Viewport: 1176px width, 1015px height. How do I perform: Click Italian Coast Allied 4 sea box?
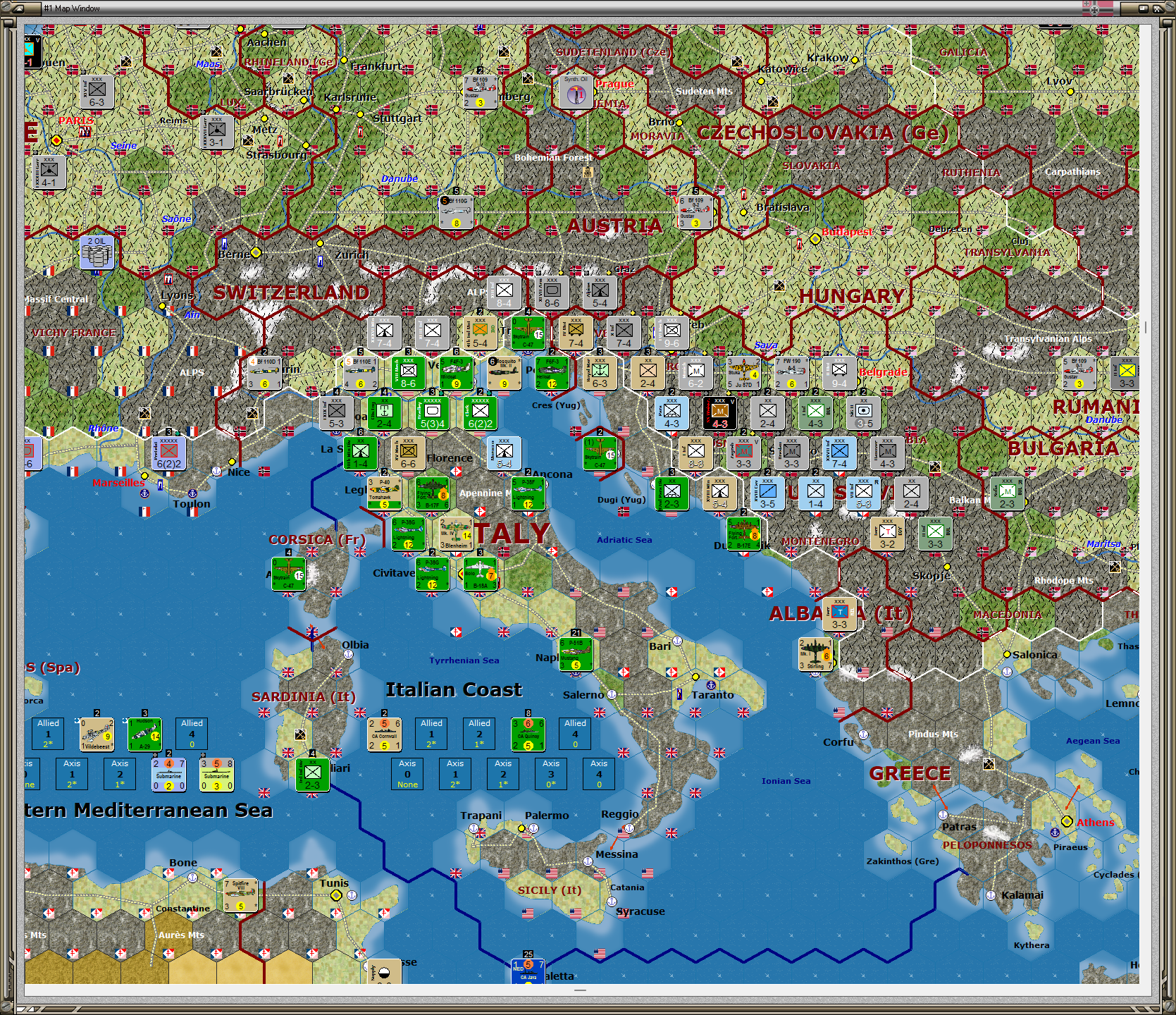point(575,734)
